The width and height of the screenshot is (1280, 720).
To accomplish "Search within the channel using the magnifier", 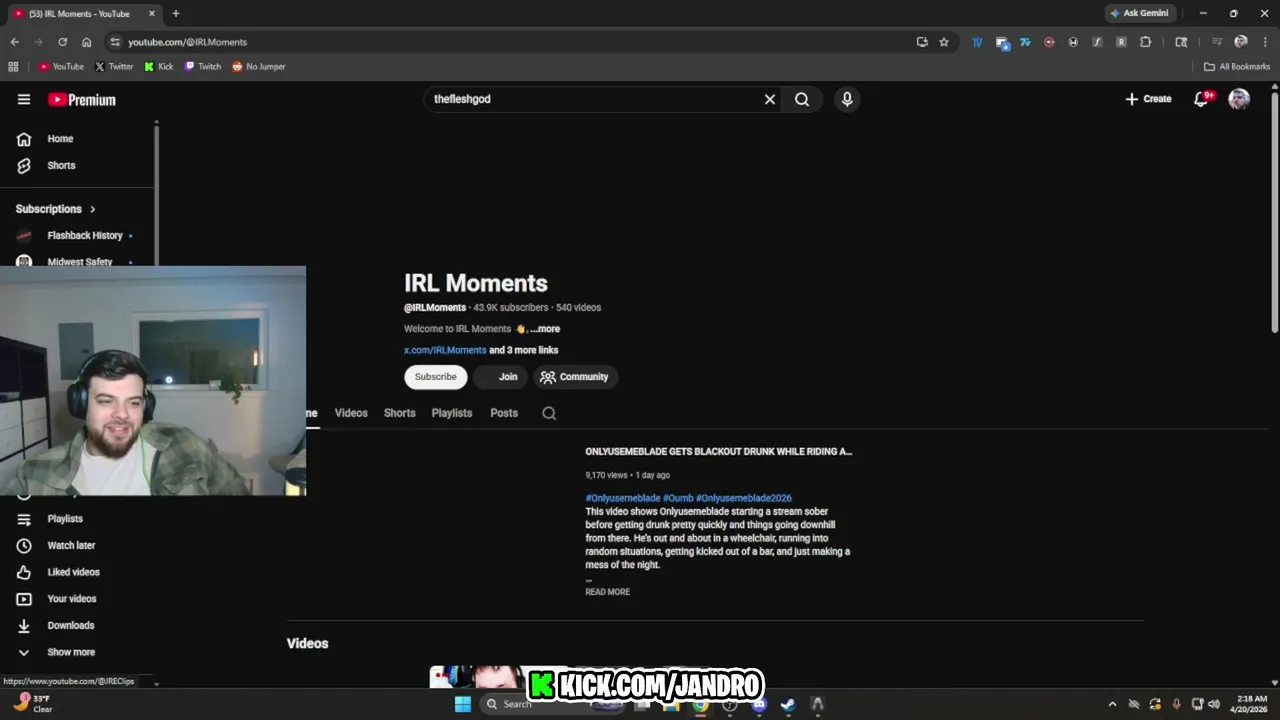I will (549, 413).
